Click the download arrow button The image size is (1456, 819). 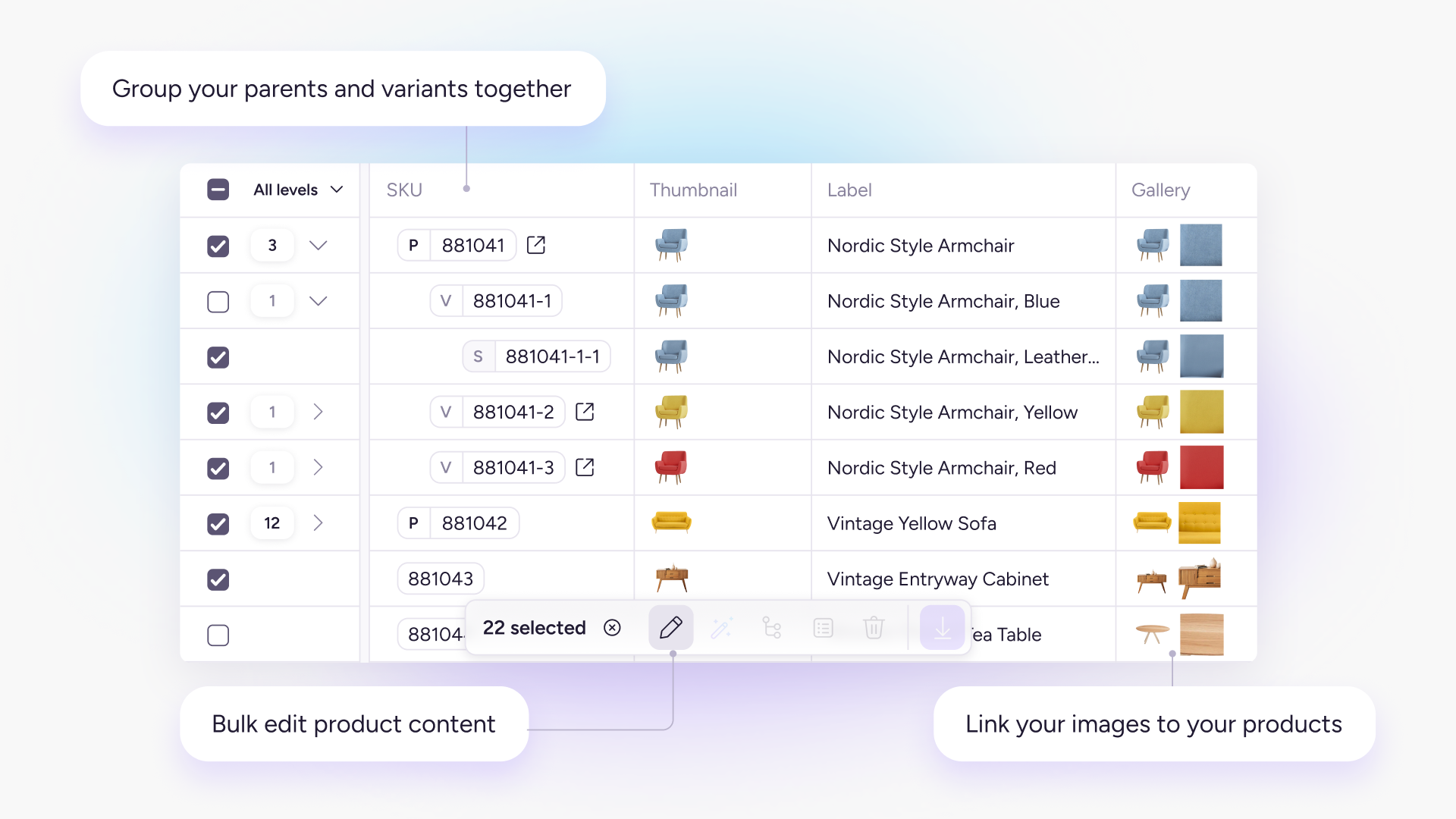tap(942, 628)
